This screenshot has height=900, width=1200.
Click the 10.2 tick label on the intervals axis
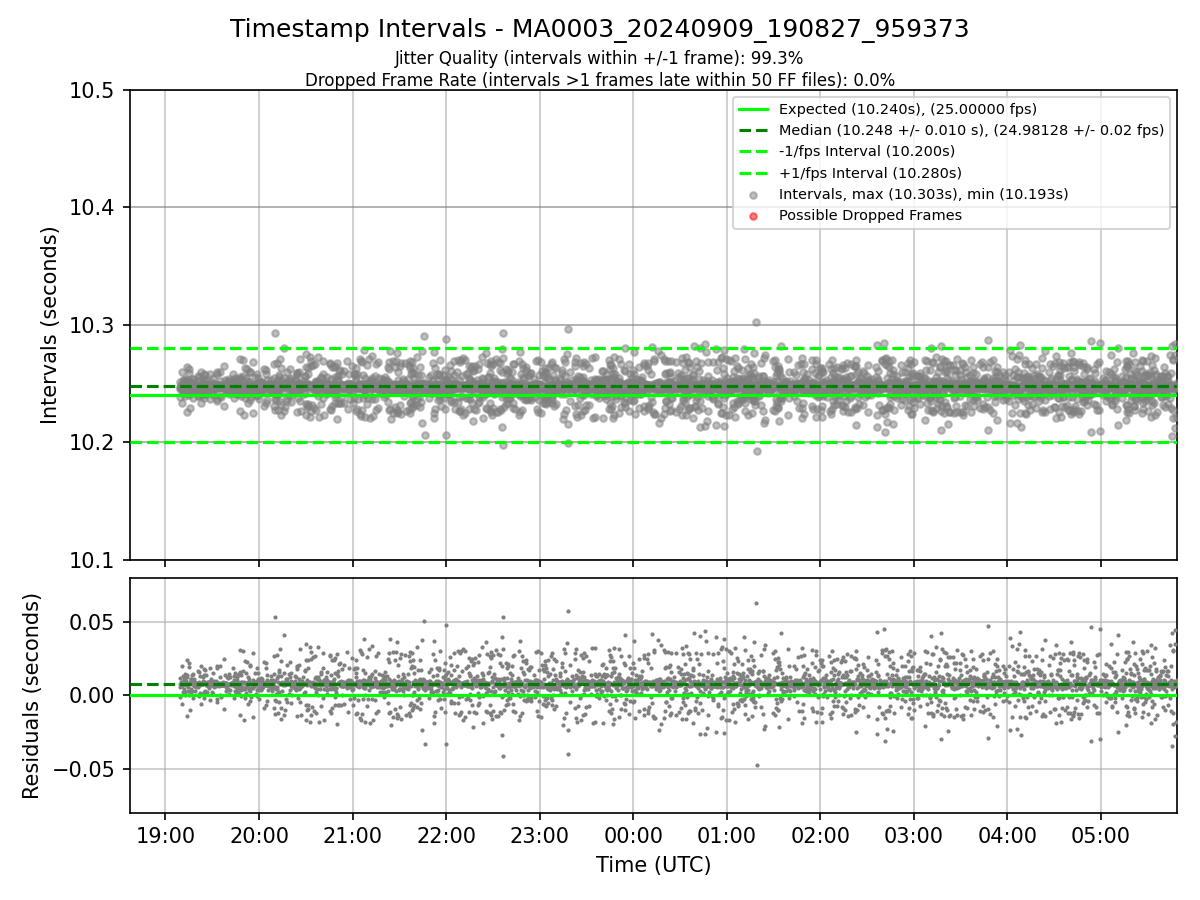[x=94, y=443]
